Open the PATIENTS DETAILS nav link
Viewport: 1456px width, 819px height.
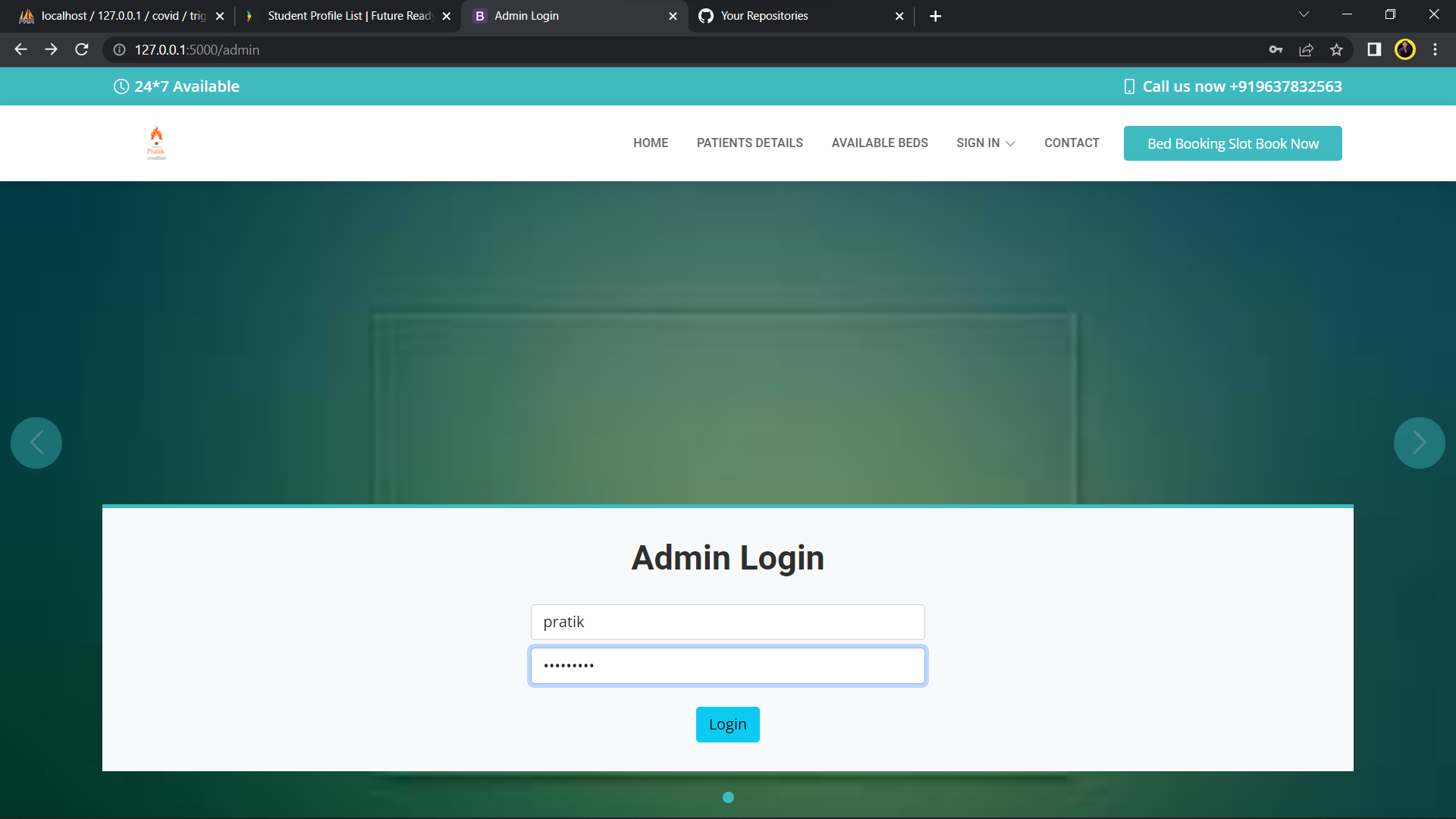[x=750, y=143]
